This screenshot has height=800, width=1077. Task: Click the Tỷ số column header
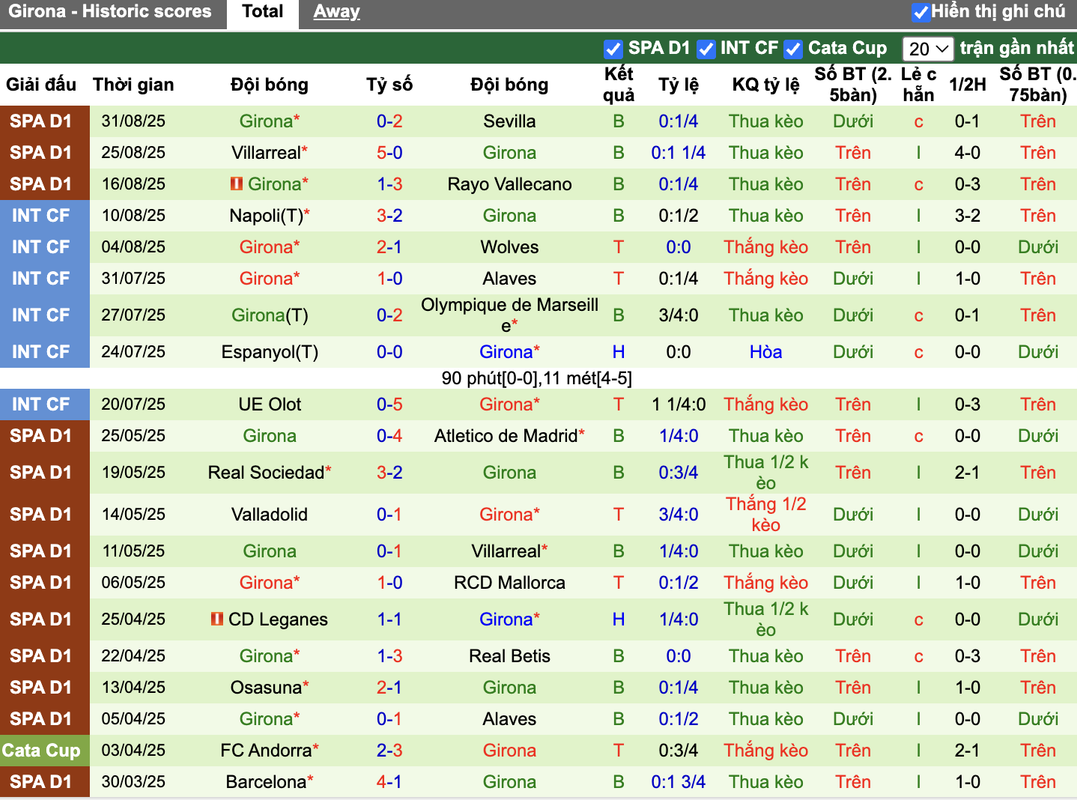pyautogui.click(x=389, y=85)
